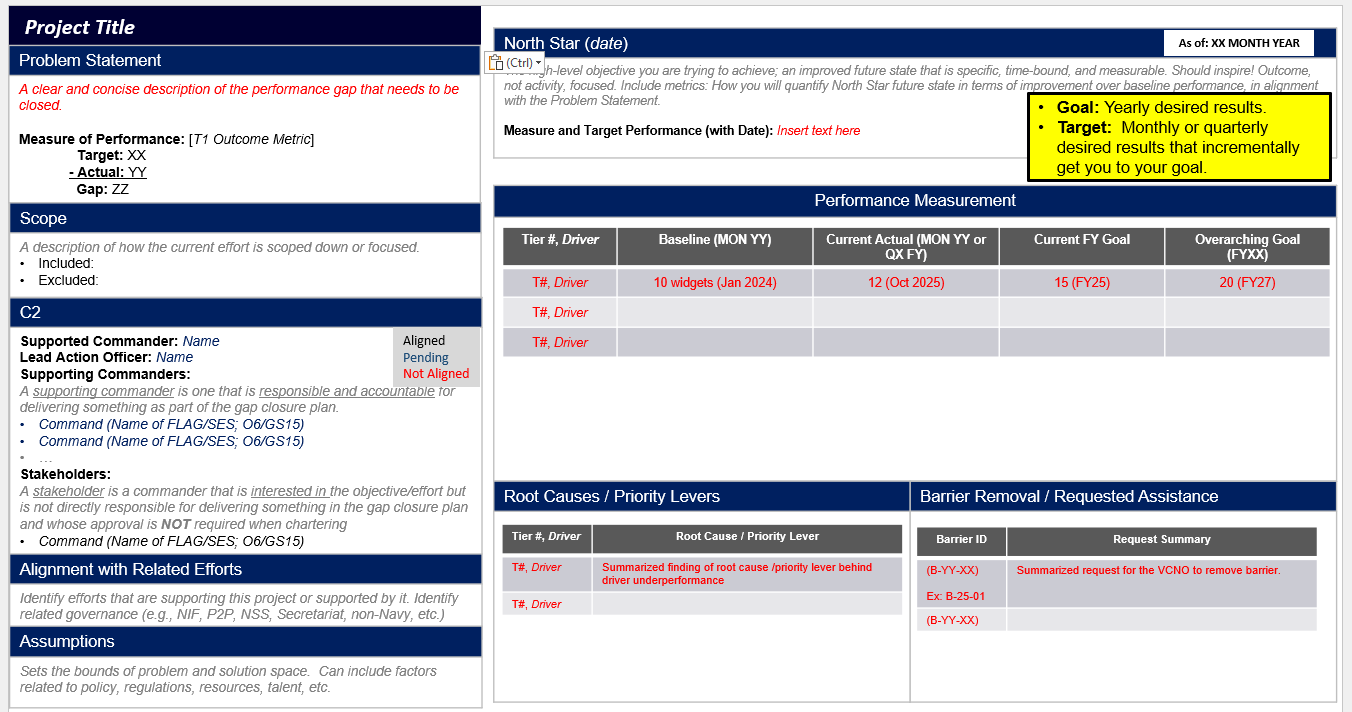Screen dimensions: 1352x712
Task: Click the Summarized finding of root cause cell
Action: pos(747,574)
